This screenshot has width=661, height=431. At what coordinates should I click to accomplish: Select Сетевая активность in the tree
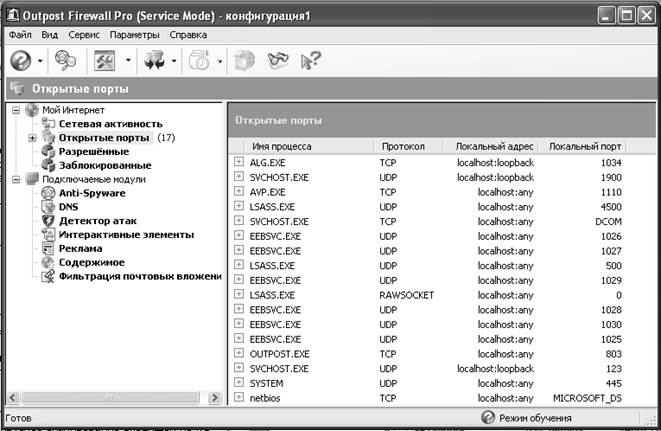(110, 123)
